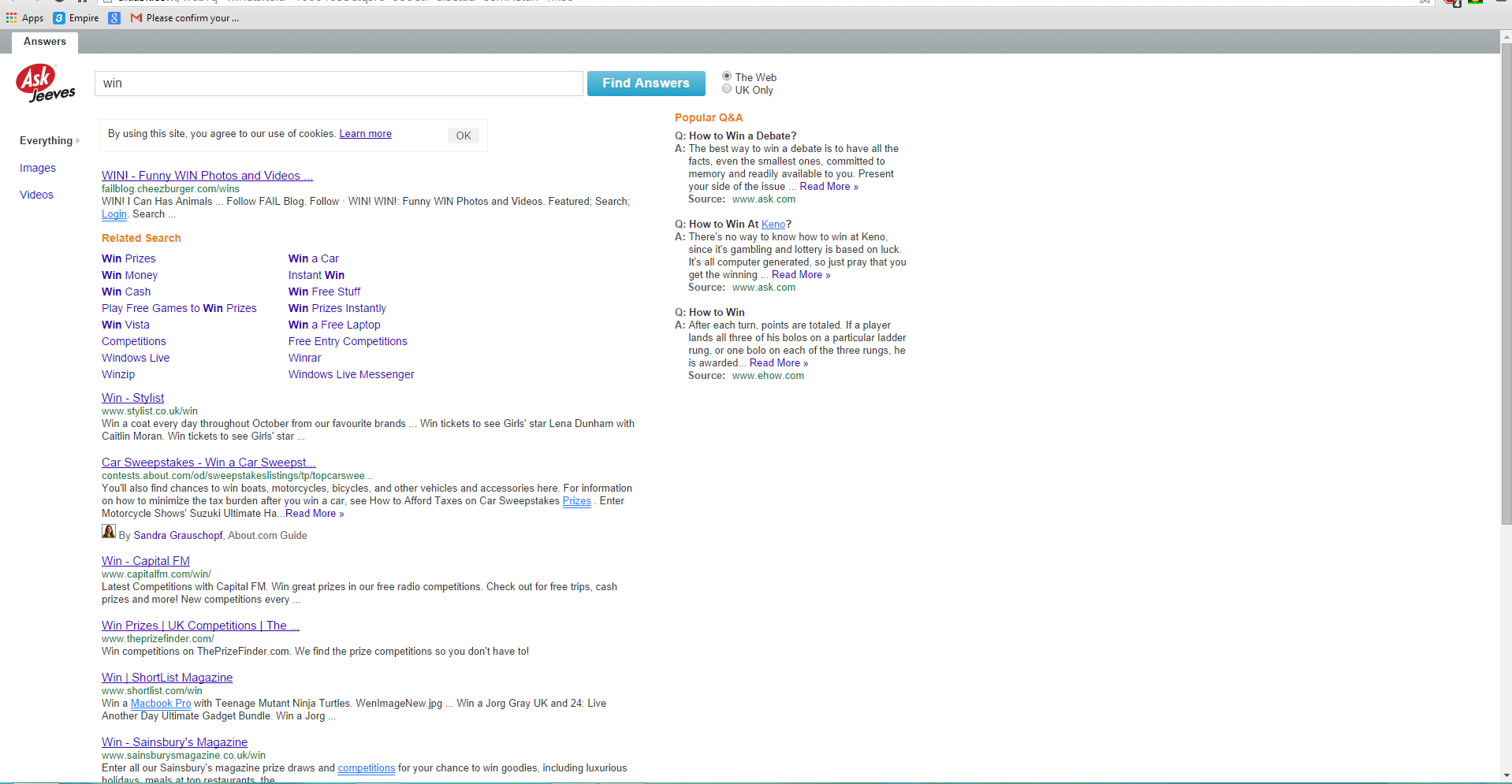Open related search 'Win Free Stuff'

(x=324, y=292)
